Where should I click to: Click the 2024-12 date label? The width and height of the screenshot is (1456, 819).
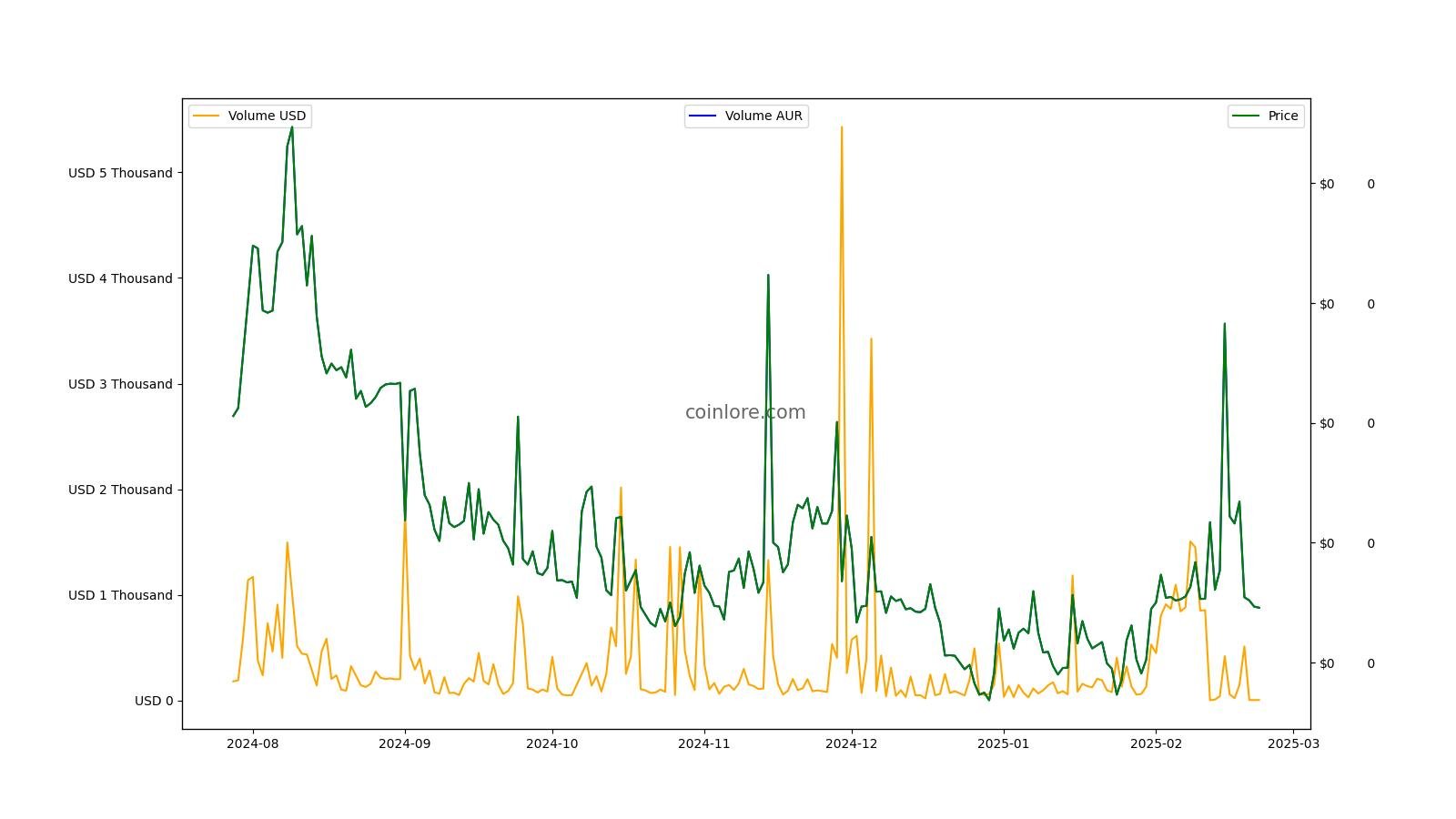tap(852, 743)
